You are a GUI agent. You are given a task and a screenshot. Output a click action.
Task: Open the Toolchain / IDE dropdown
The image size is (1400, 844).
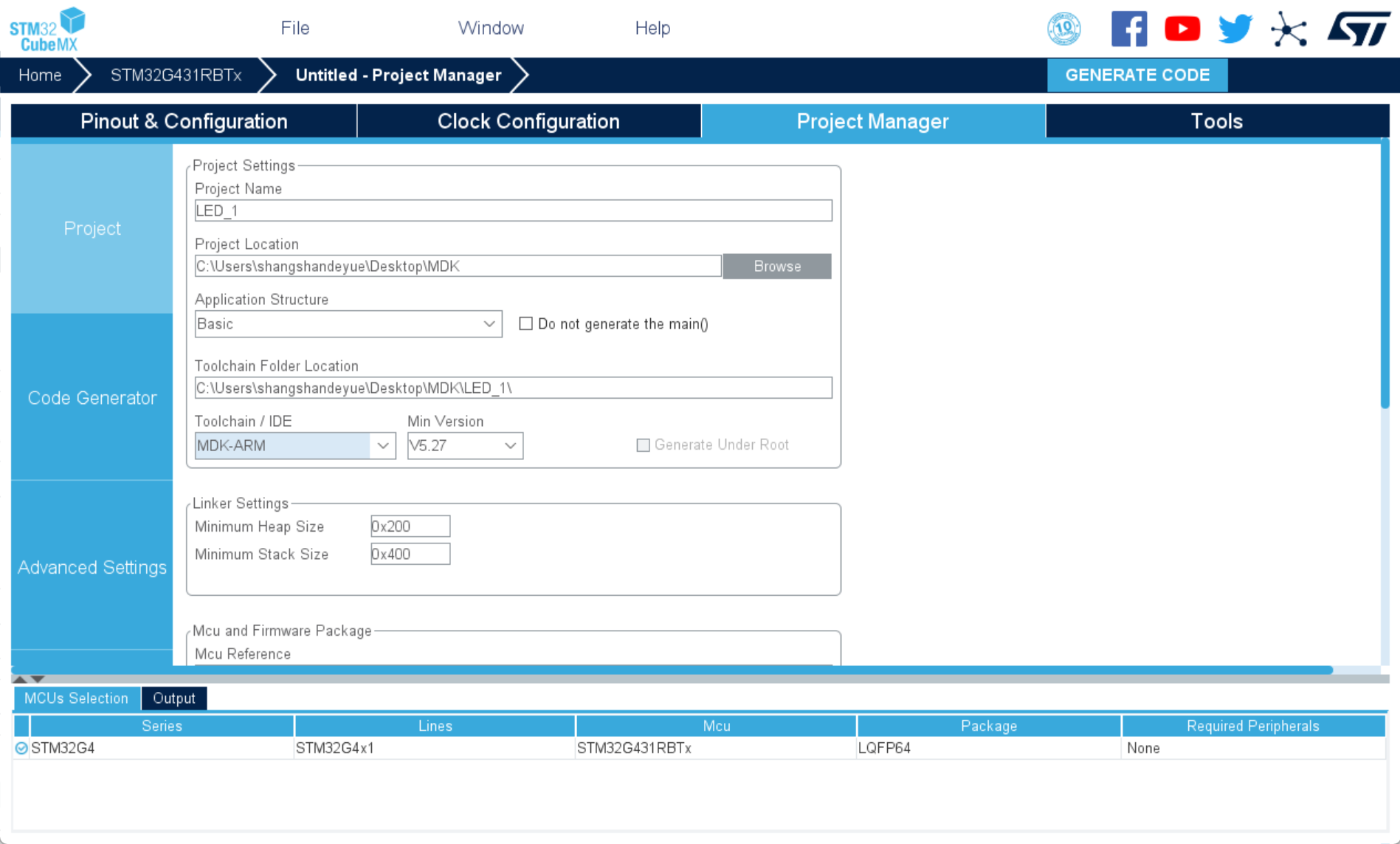pyautogui.click(x=295, y=445)
